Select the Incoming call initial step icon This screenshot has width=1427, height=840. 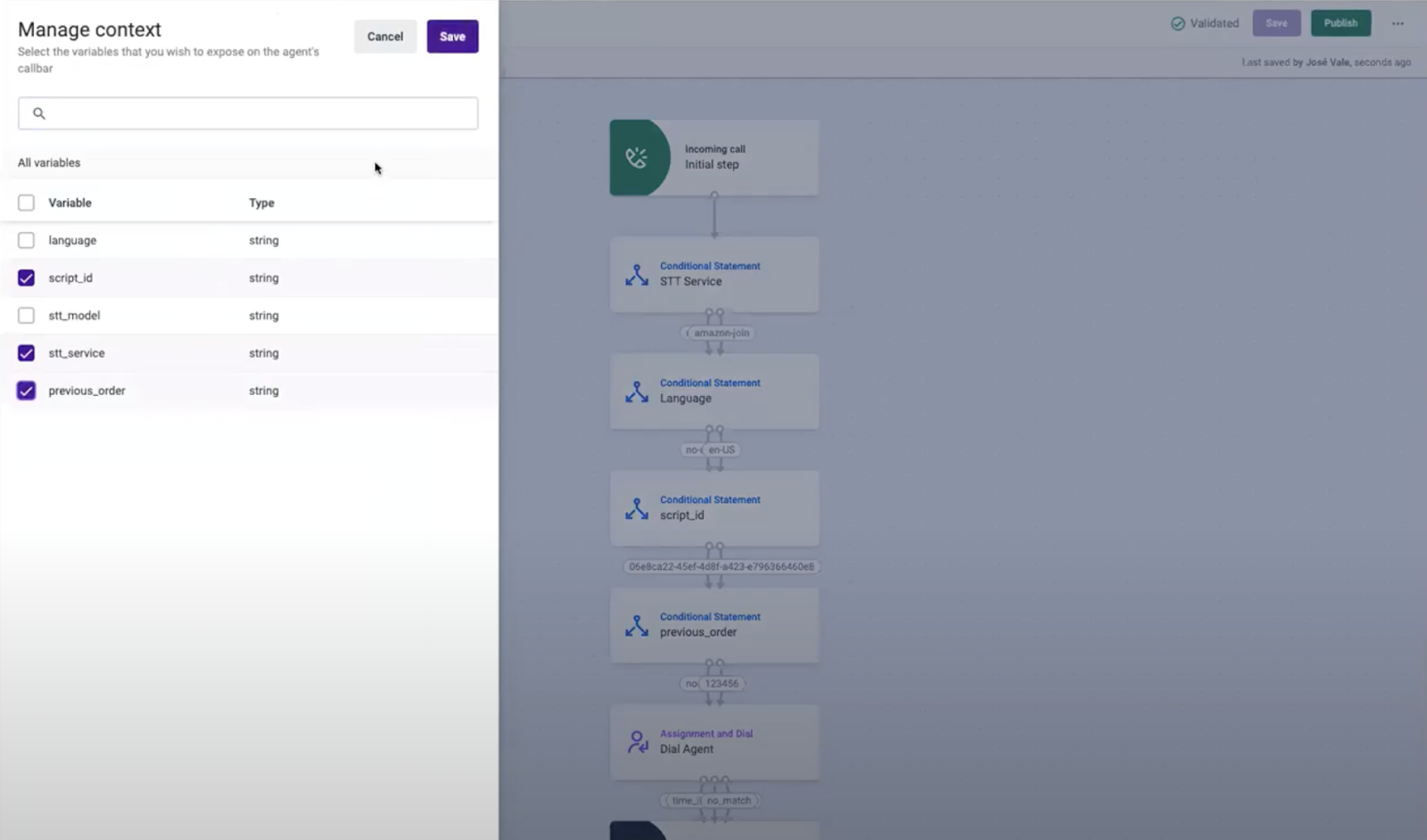pos(639,158)
